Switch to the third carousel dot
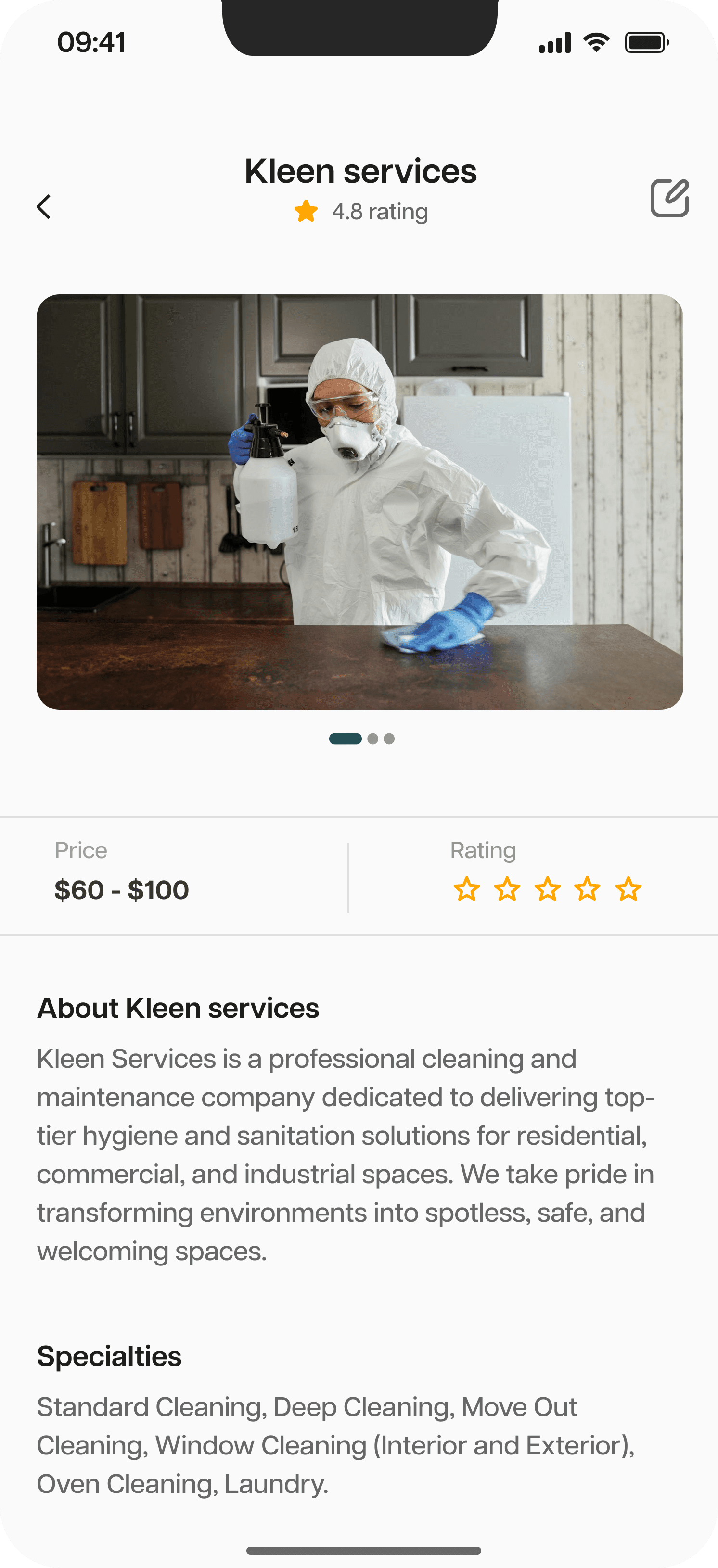The height and width of the screenshot is (1568, 718). point(389,738)
